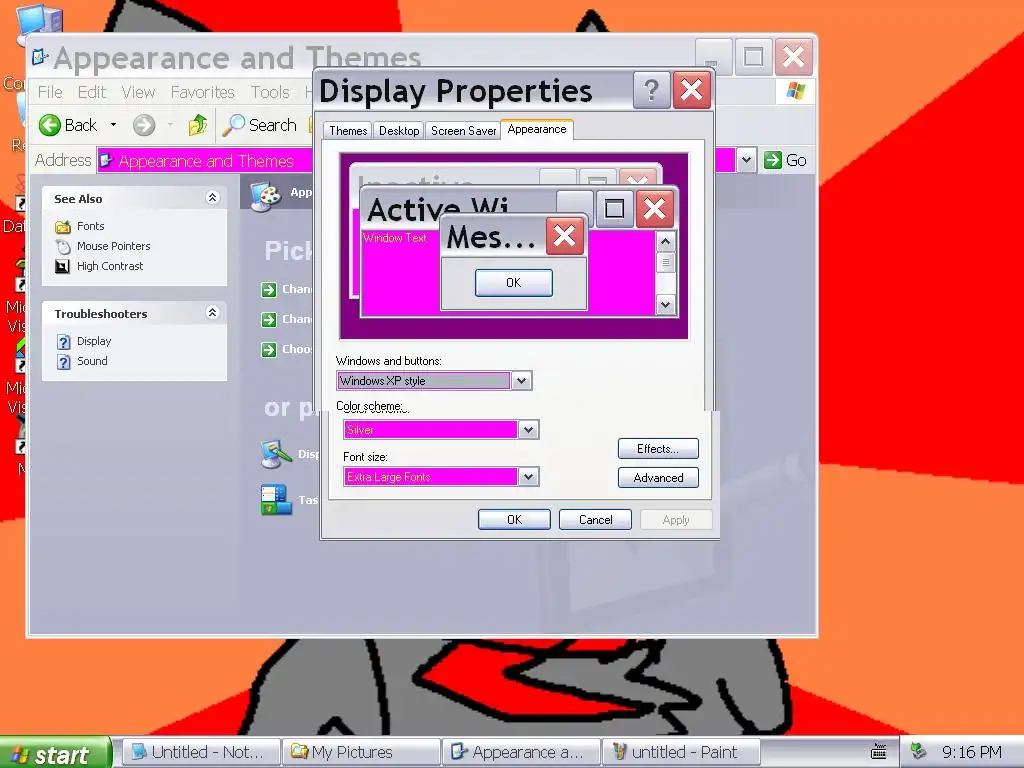Click the keyboard icon in the taskbar
This screenshot has height=768, width=1024.
[878, 752]
